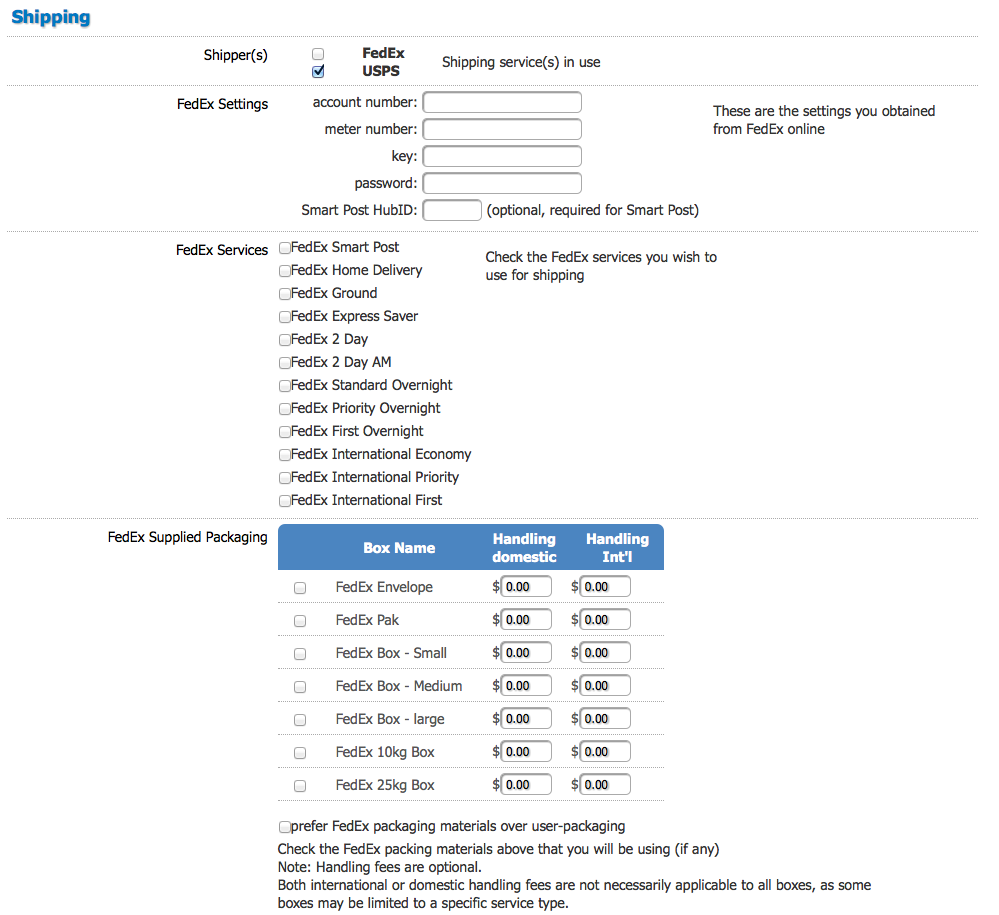999x915 pixels.
Task: Check the FedEx Smart Post service
Action: (x=285, y=248)
